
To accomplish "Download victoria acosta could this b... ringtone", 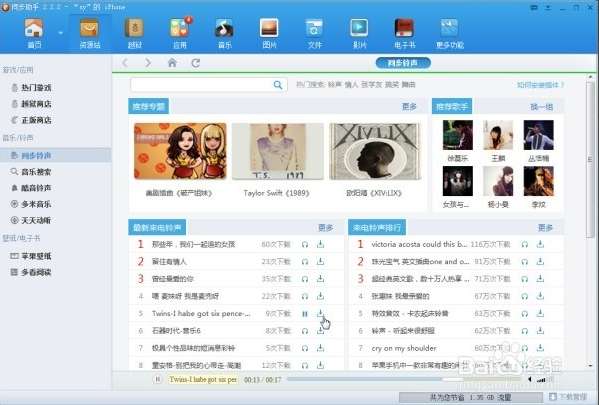I will [x=540, y=244].
